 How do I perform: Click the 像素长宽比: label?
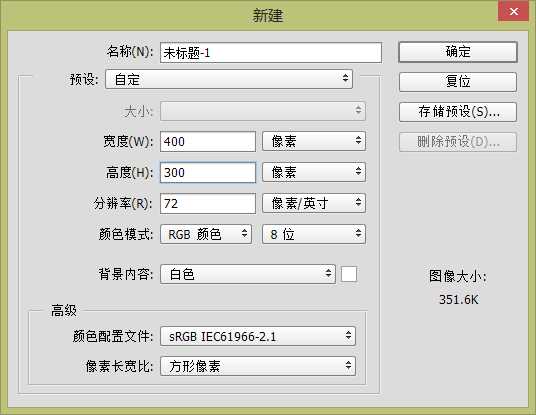click(120, 366)
